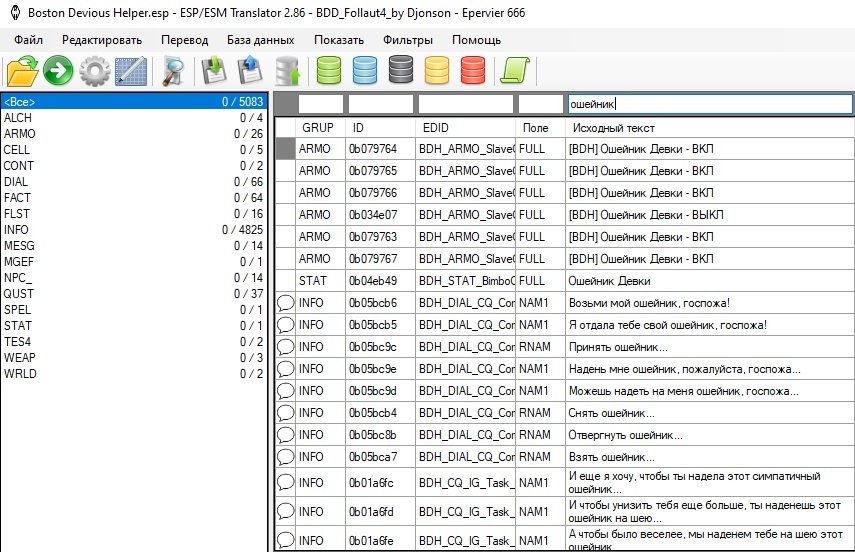Click the green arrow toolbar icon
Screen dimensions: 855x552
[x=58, y=71]
